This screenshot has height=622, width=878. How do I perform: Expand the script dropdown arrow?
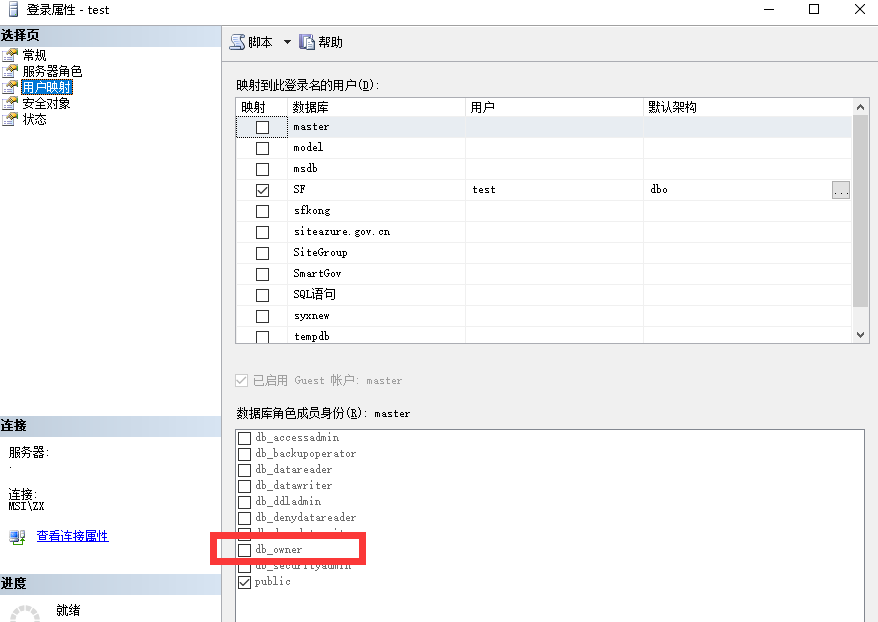[287, 42]
